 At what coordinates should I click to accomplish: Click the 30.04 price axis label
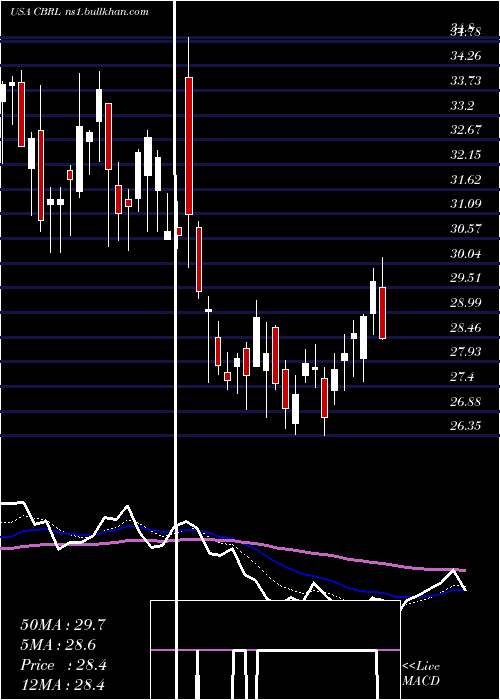[465, 254]
